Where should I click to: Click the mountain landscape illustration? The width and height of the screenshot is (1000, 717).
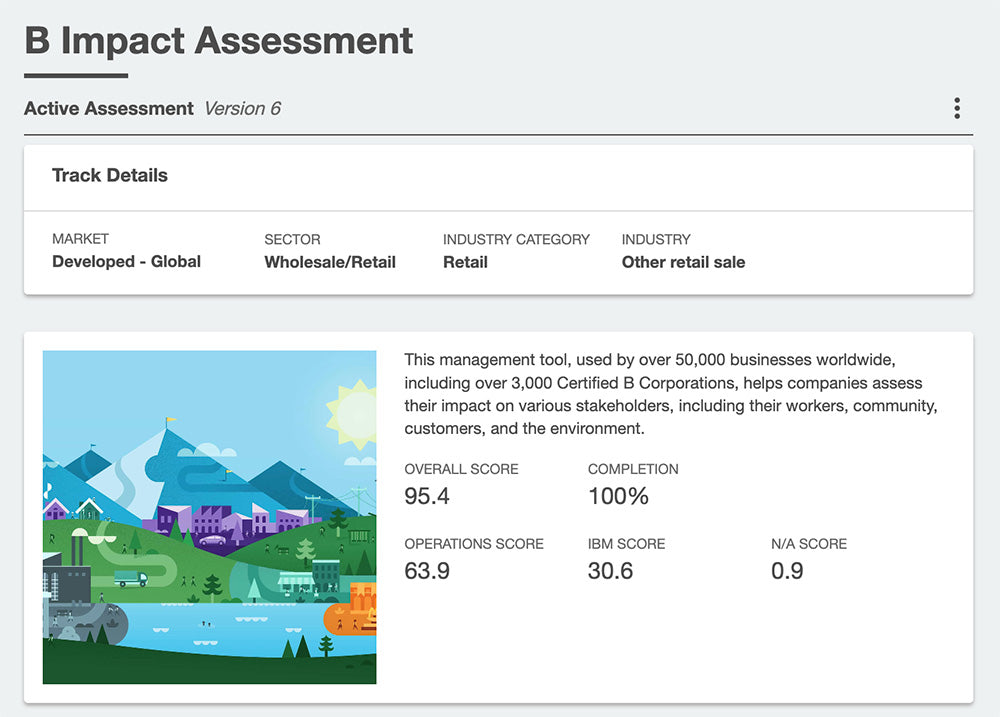pyautogui.click(x=210, y=515)
